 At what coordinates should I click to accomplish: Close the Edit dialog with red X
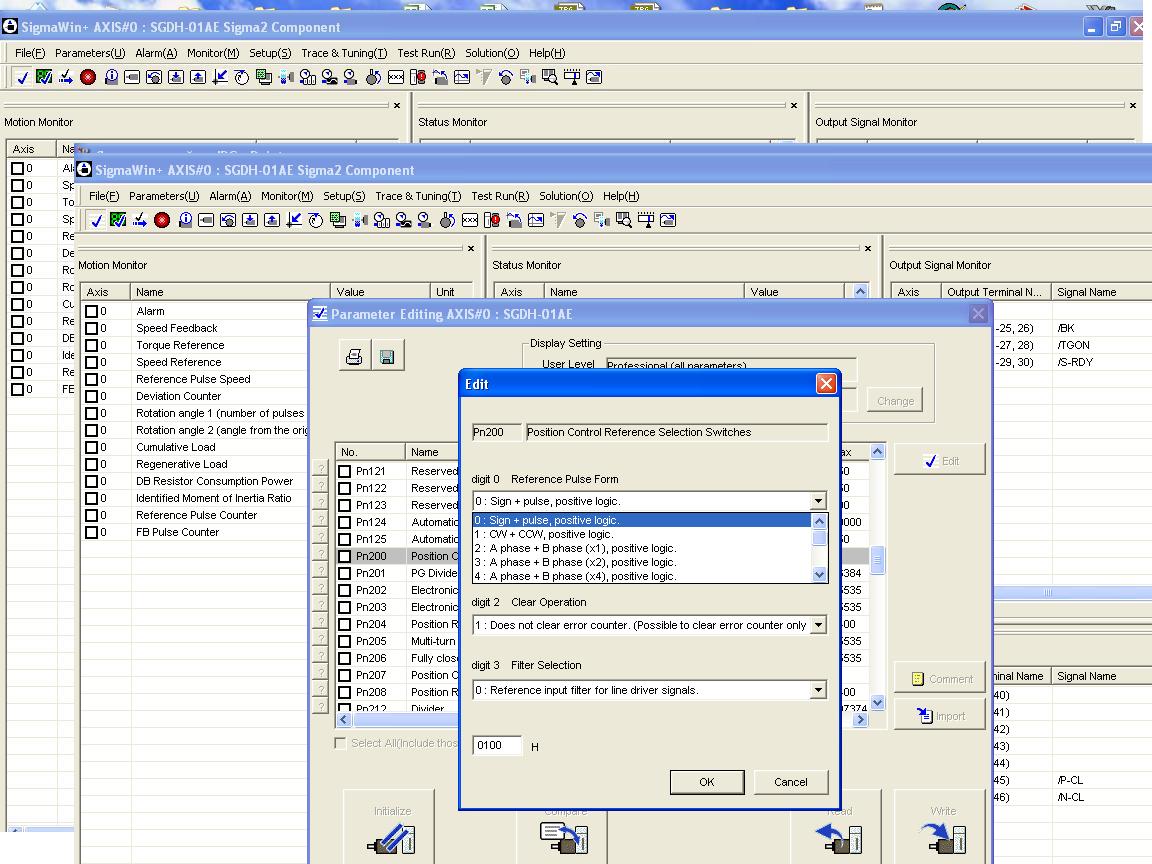pos(827,384)
